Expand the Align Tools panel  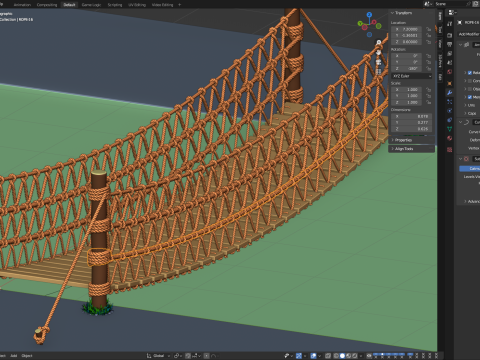[x=403, y=149]
